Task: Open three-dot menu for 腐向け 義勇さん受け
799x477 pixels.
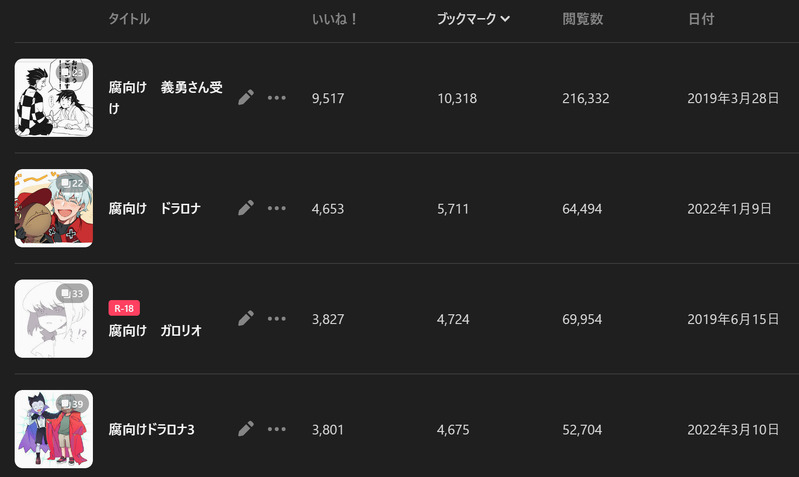Action: [277, 98]
